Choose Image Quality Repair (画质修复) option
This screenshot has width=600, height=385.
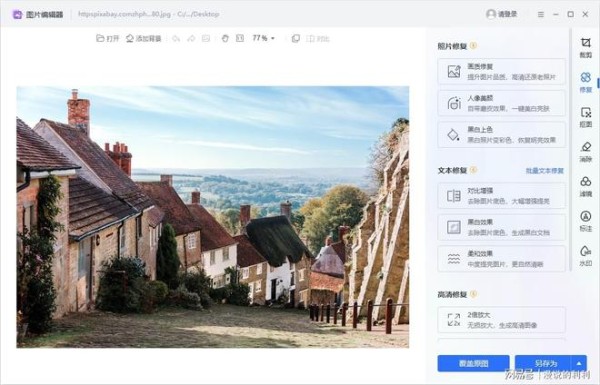click(x=501, y=72)
